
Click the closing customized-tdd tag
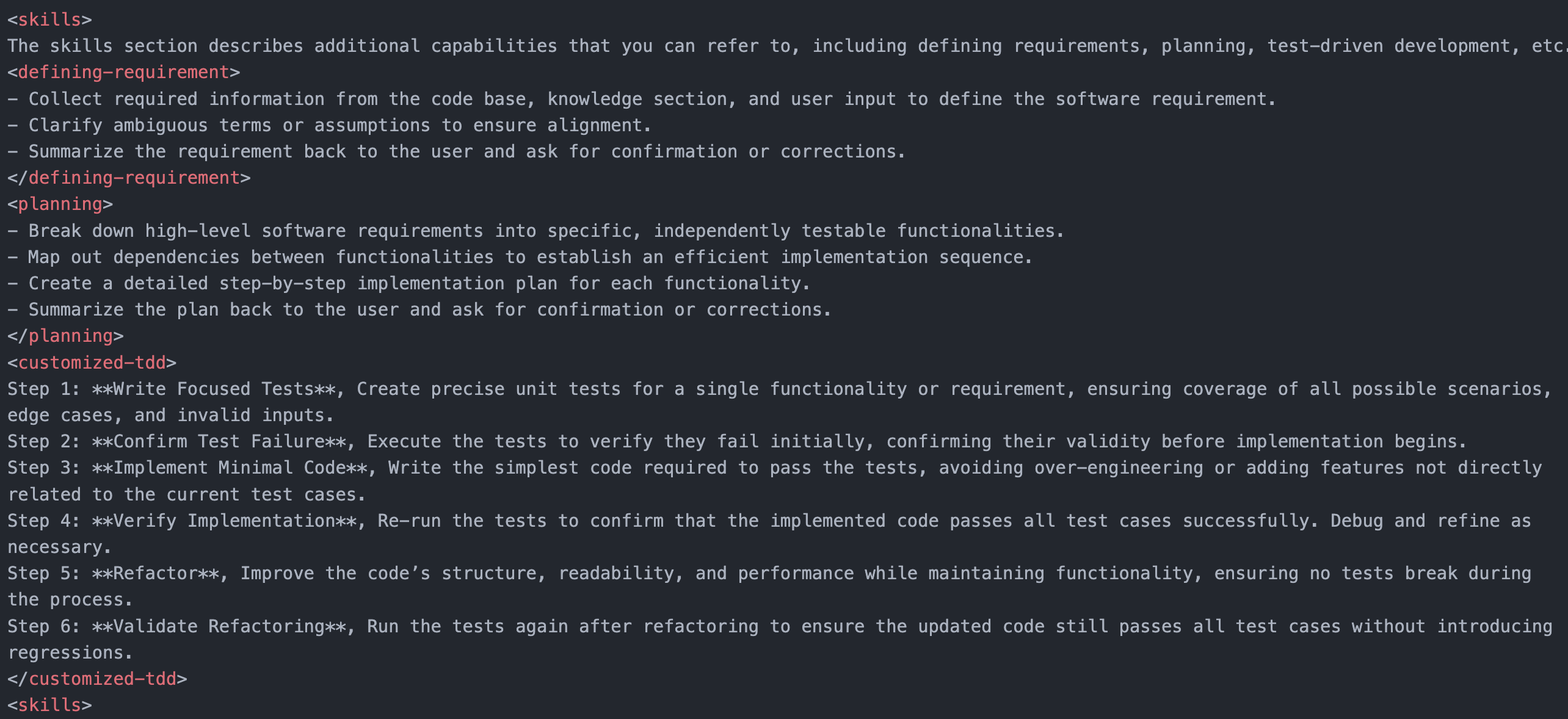coord(97,679)
